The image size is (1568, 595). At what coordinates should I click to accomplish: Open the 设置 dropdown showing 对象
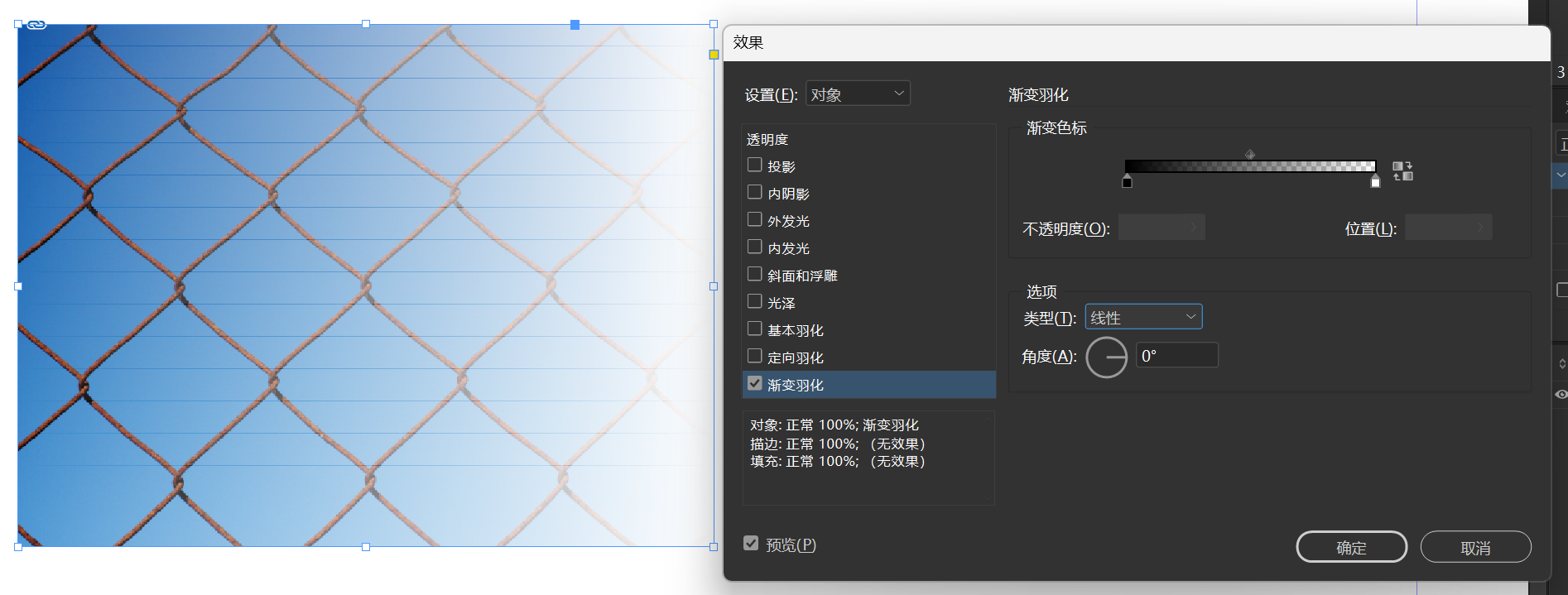click(858, 94)
